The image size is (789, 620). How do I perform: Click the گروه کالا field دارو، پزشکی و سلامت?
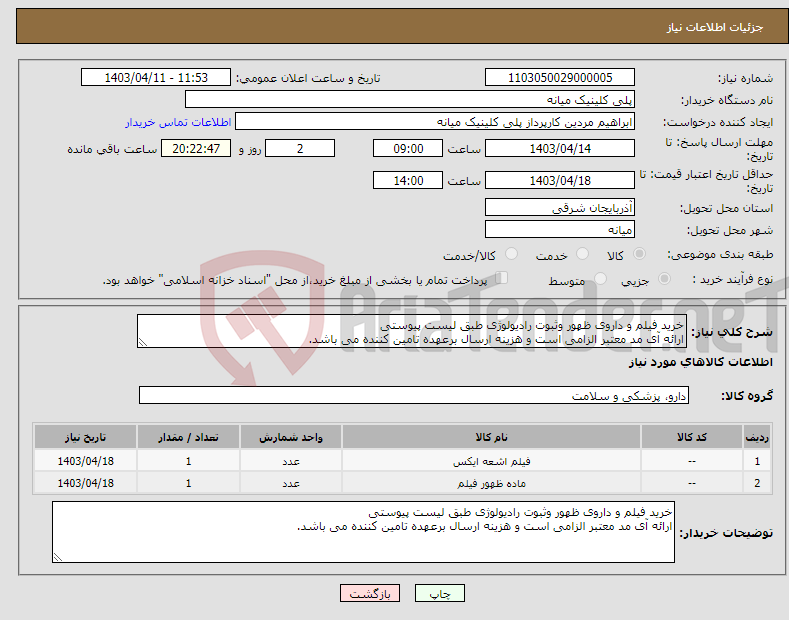(414, 396)
